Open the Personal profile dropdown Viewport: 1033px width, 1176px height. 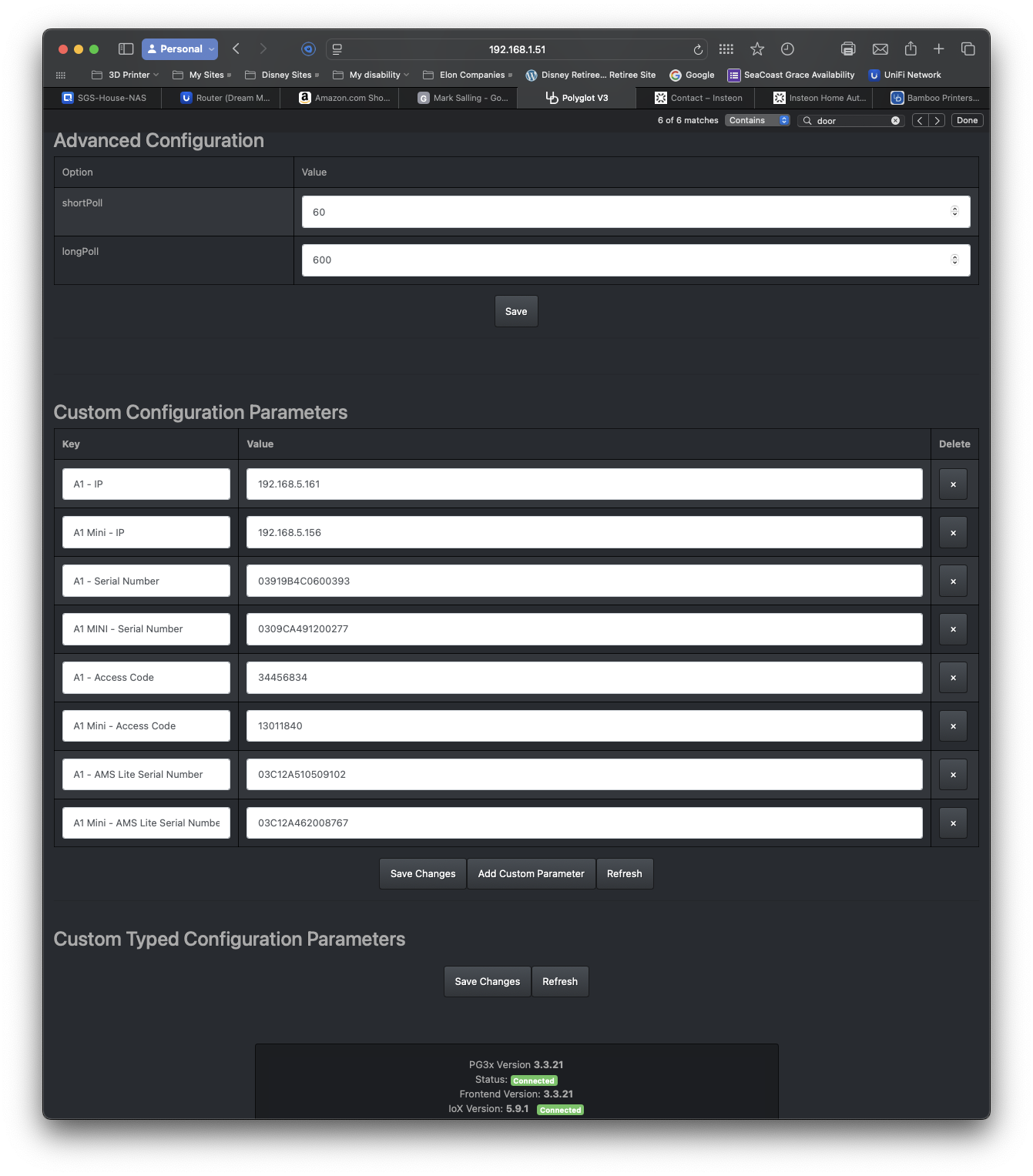tap(179, 49)
